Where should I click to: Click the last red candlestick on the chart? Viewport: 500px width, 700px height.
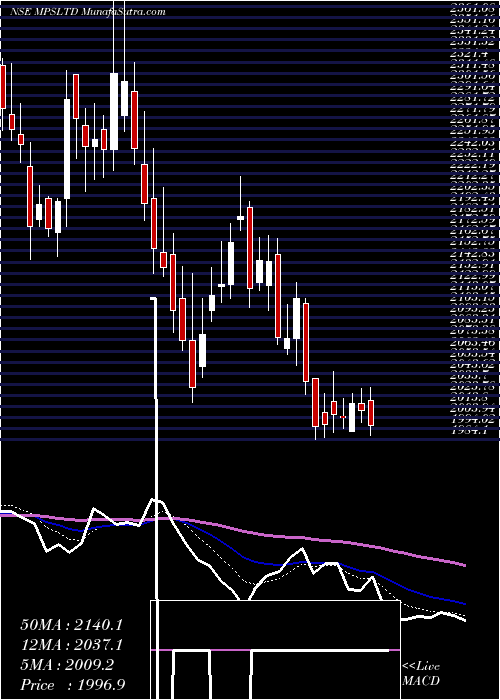371,413
